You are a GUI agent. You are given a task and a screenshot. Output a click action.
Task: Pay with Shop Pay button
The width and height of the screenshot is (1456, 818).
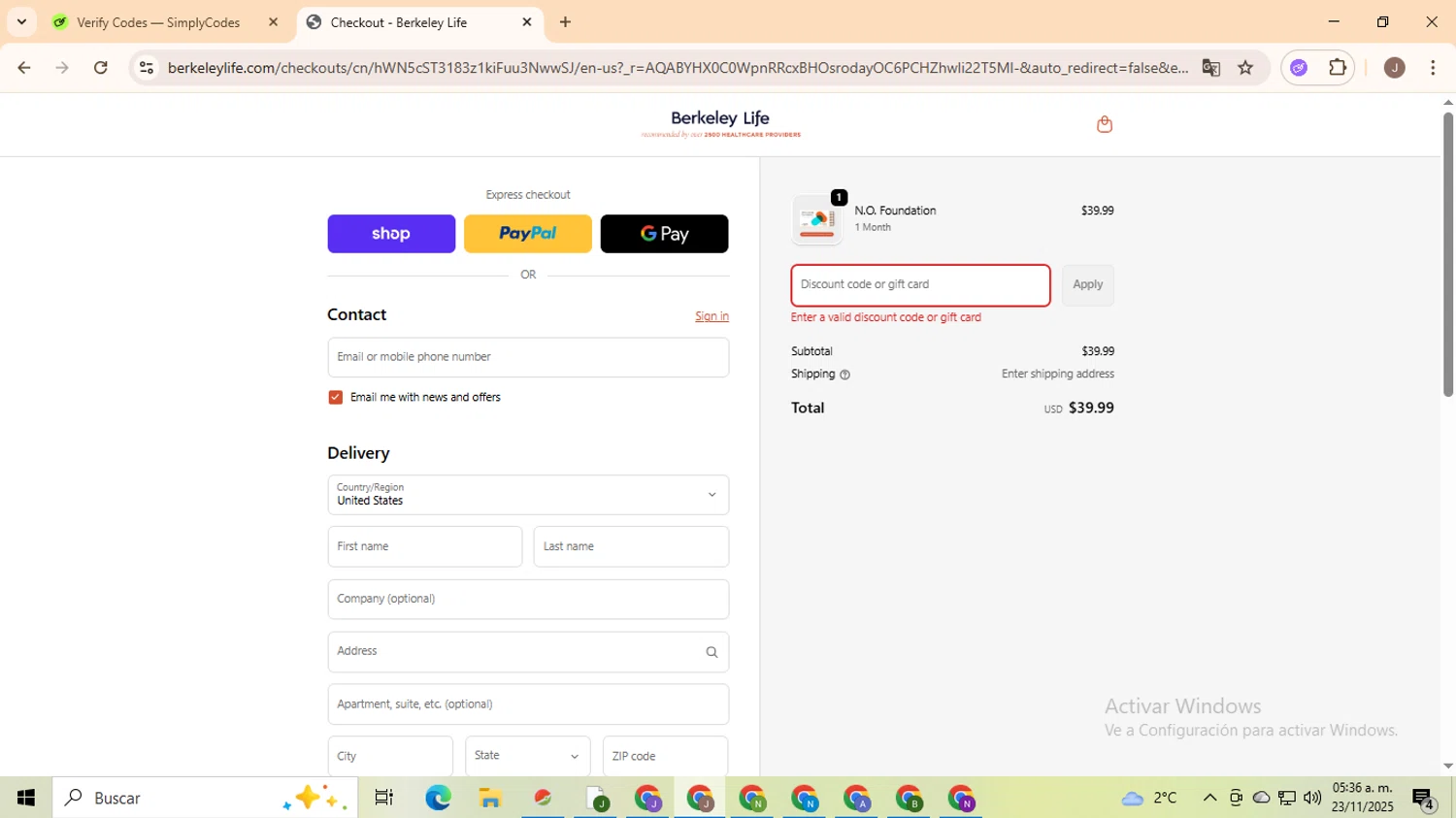[x=391, y=234]
